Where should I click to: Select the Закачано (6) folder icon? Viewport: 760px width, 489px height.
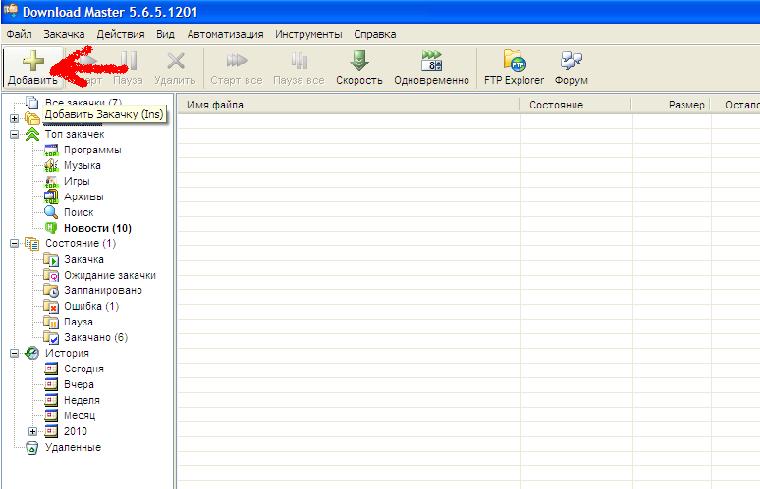[x=51, y=337]
